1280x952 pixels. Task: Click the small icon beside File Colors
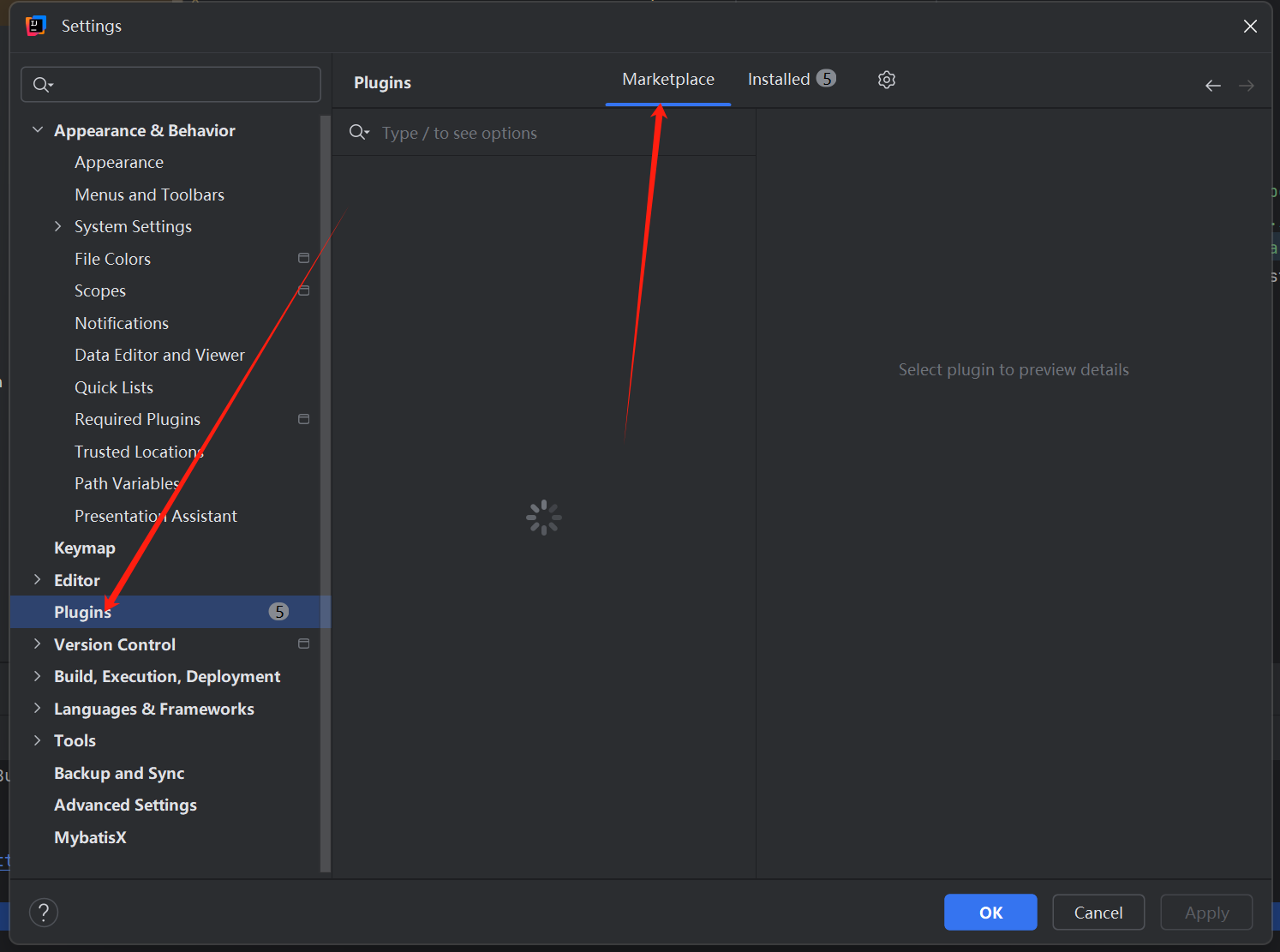coord(304,257)
